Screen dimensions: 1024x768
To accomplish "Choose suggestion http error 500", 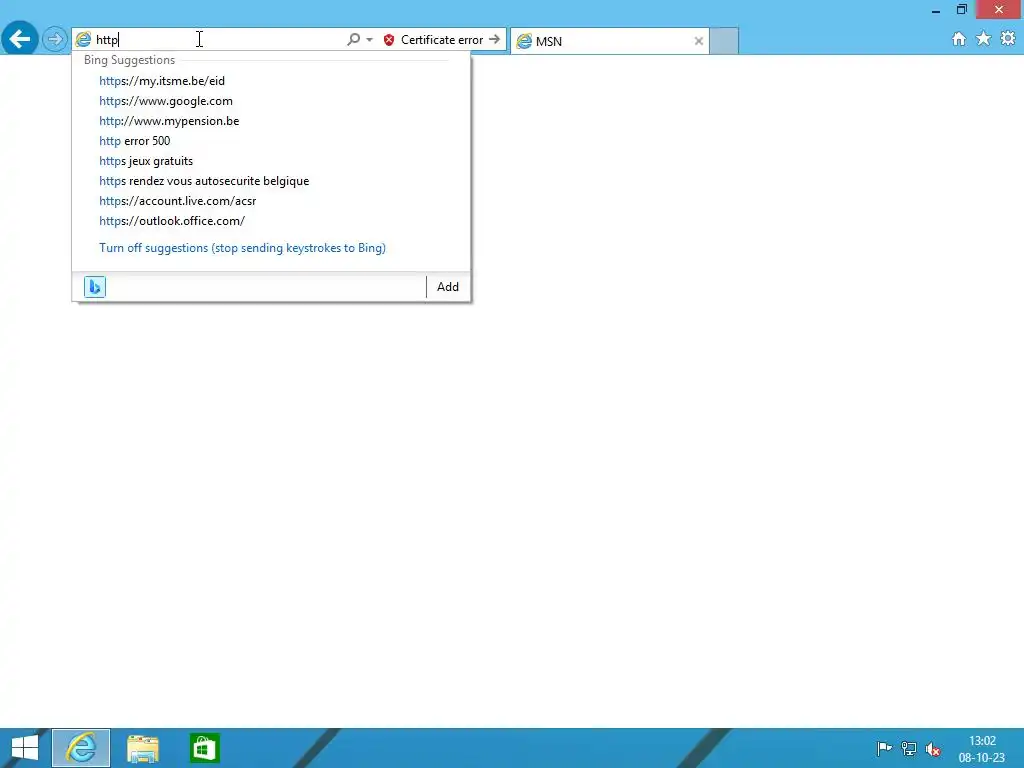I will pos(135,141).
